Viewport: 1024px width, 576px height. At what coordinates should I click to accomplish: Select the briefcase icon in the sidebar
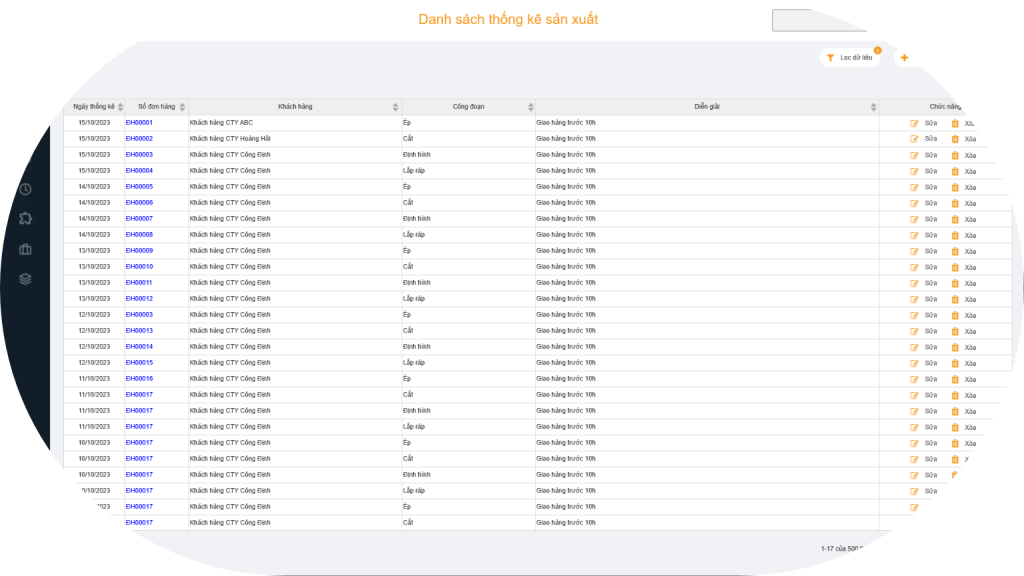(x=25, y=249)
